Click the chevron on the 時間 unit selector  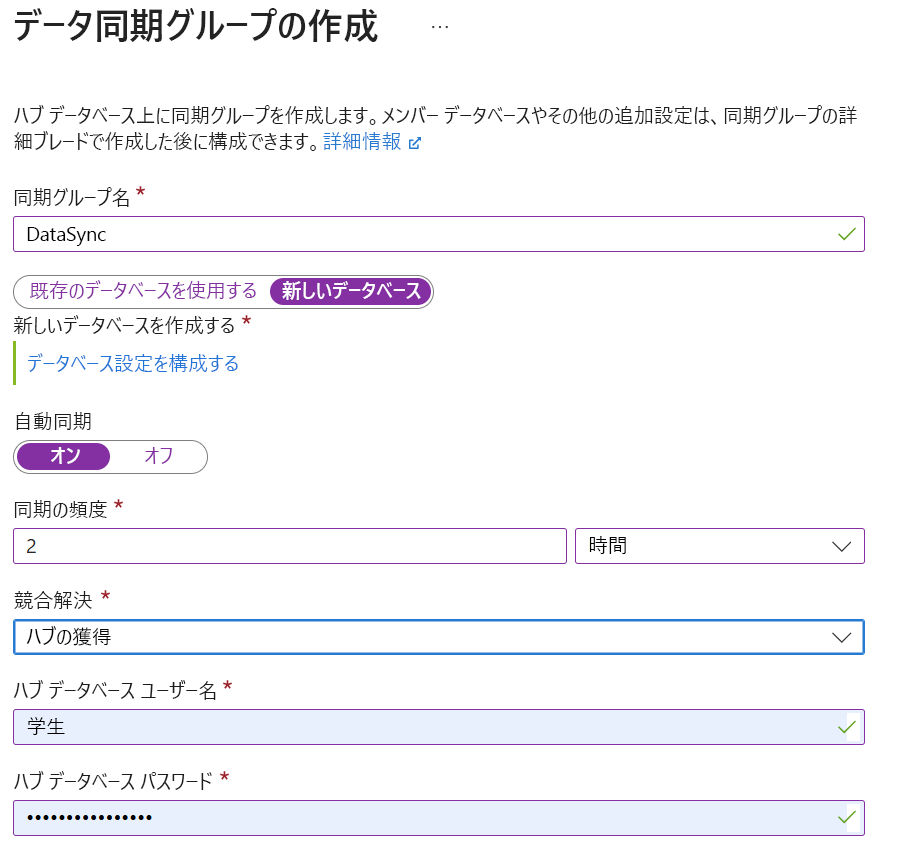click(x=843, y=546)
